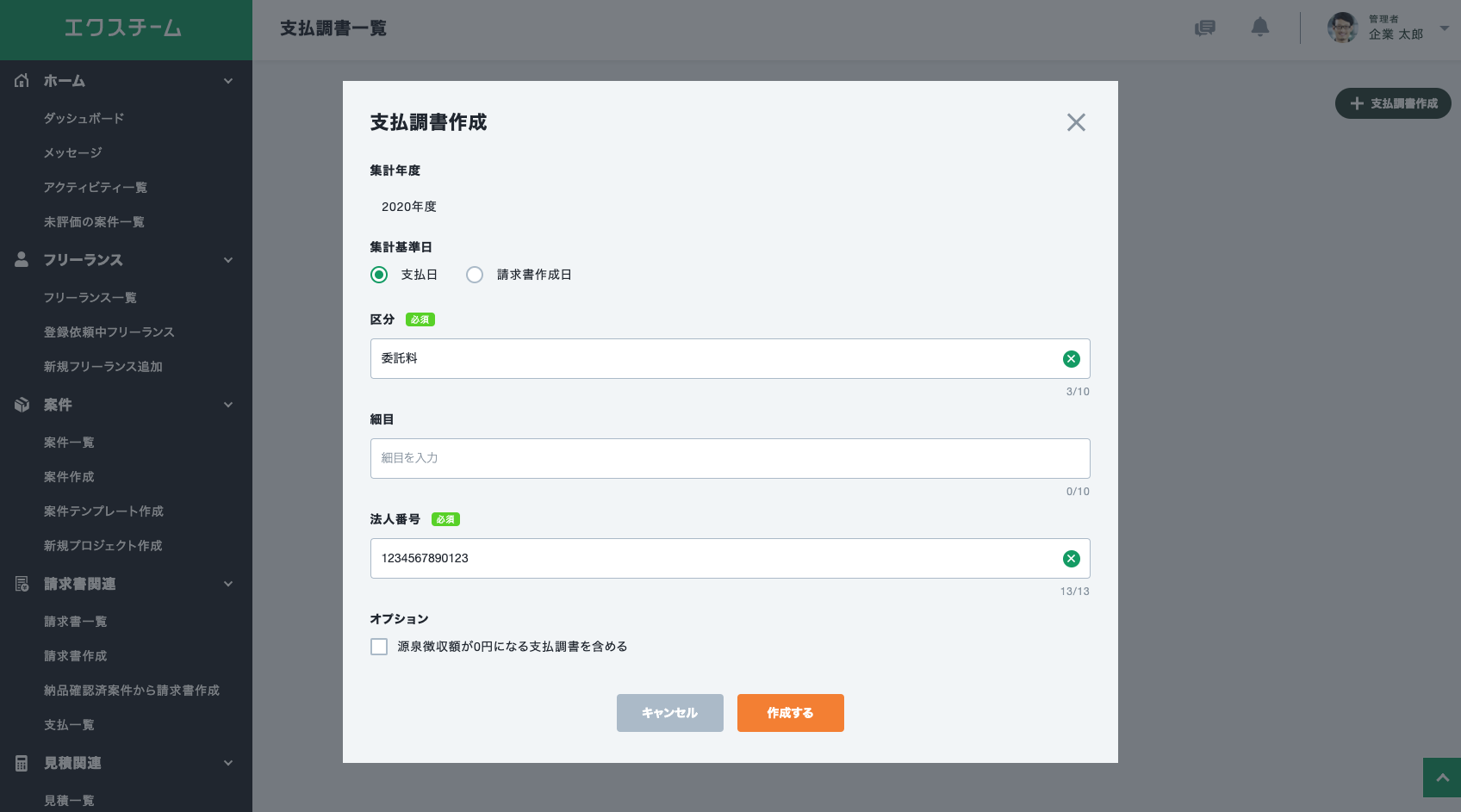Viewport: 1461px width, 812px height.
Task: Open 請求書一覧 from the sidebar
Action: tap(75, 621)
